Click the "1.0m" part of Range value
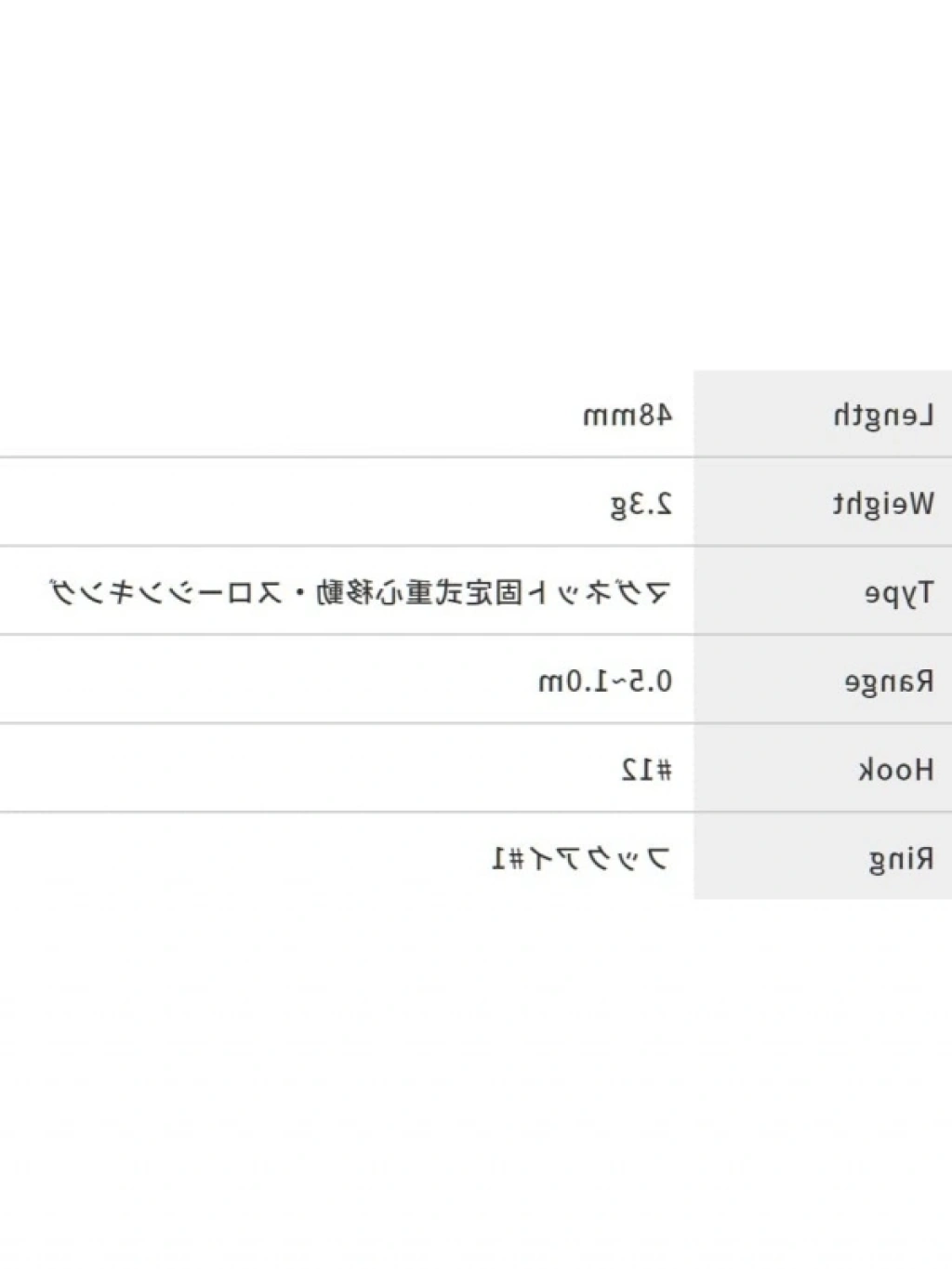 569,681
